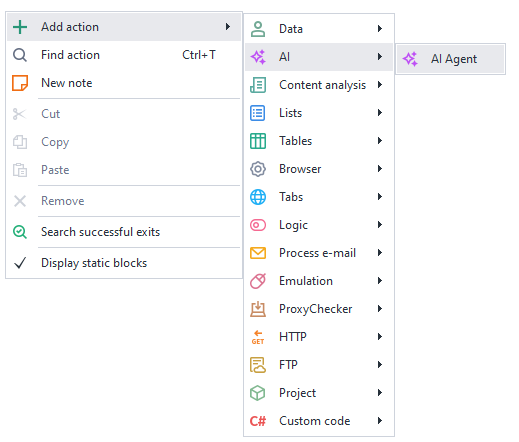This screenshot has height=442, width=519.
Task: Expand the Logic submenu arrow
Action: click(380, 225)
